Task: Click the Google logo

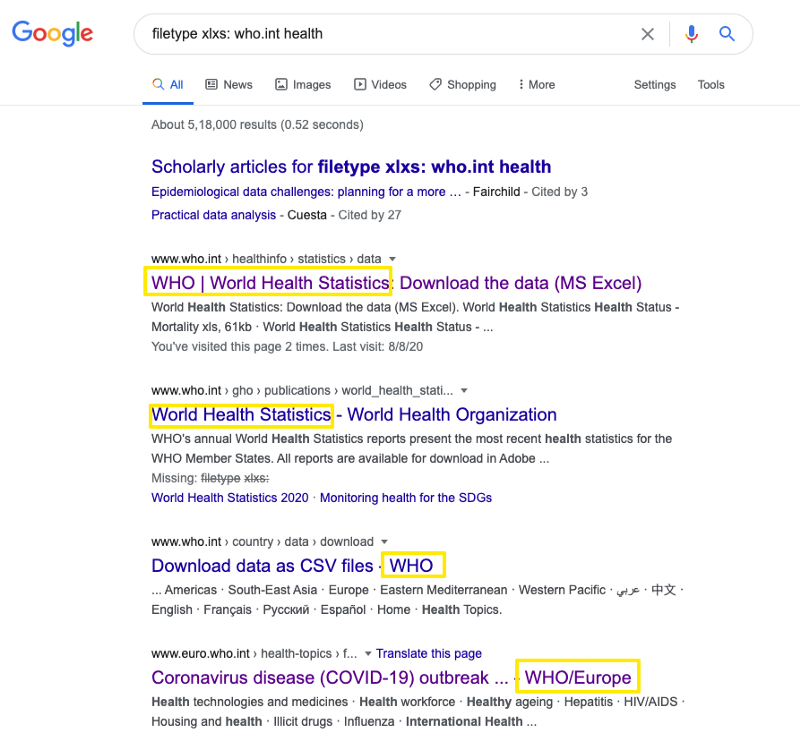Action: 52,33
